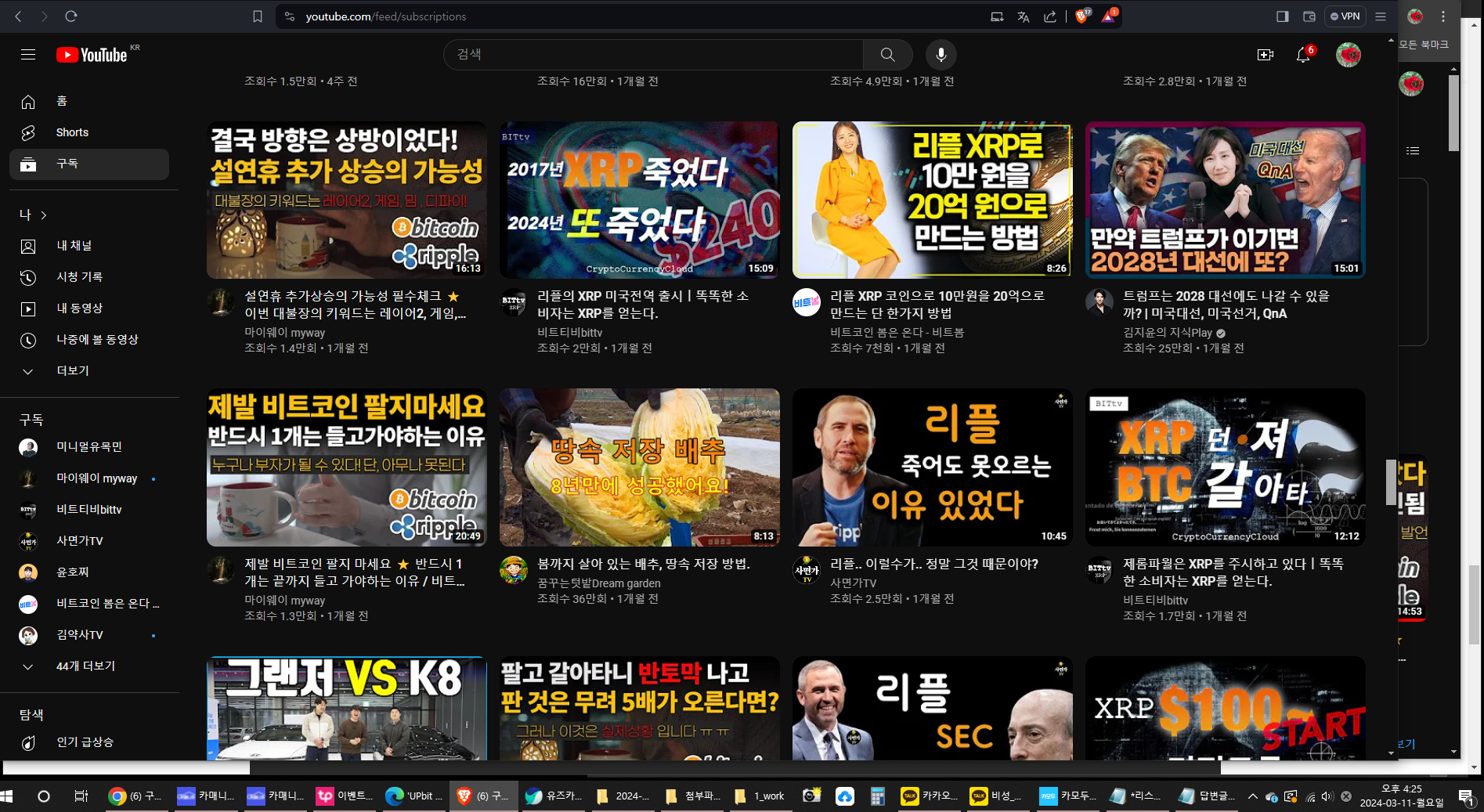Open the translate page icon
Screen dimensions: 1484x812
coord(1024,16)
